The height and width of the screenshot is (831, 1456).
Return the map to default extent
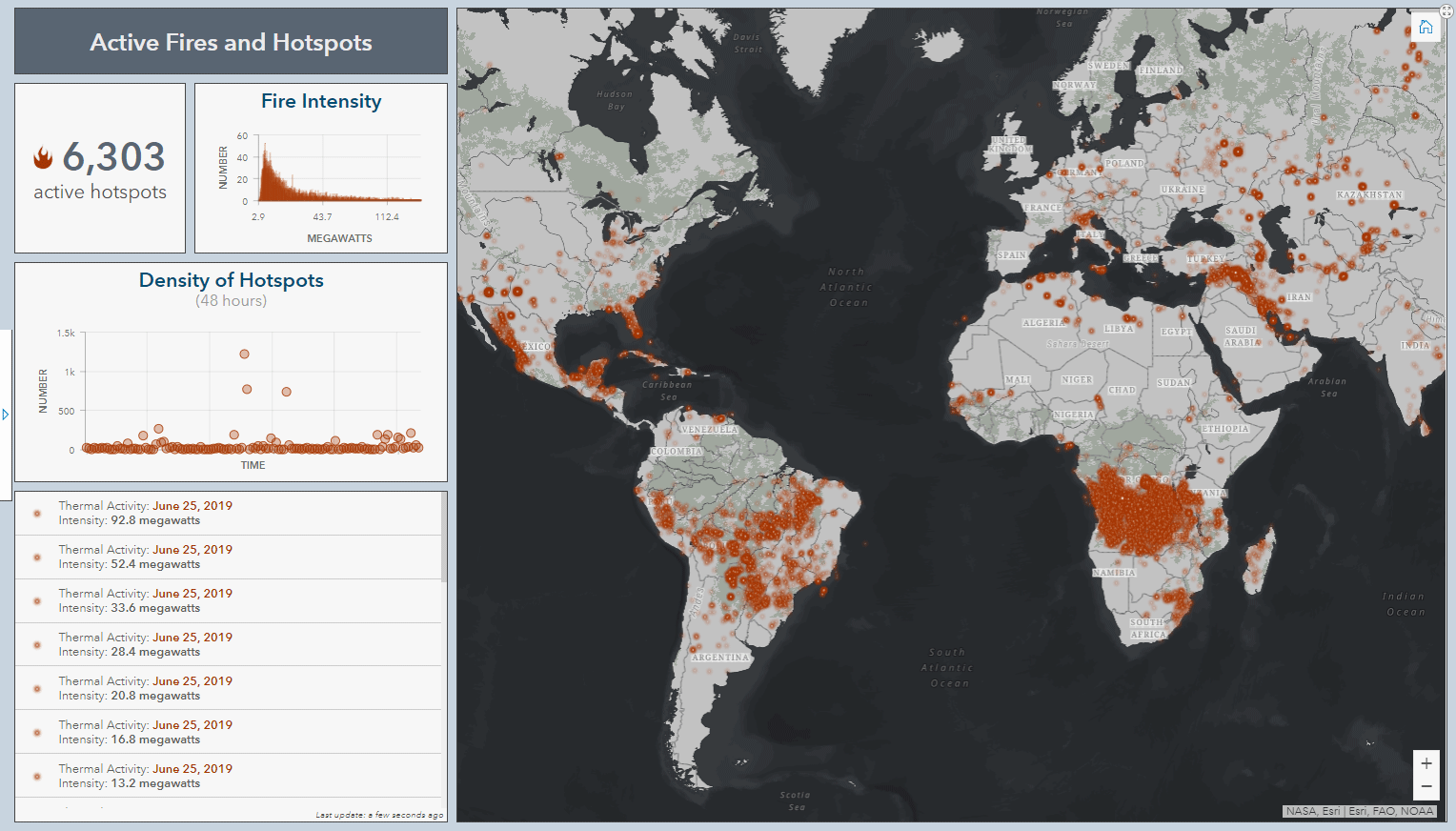point(1426,26)
